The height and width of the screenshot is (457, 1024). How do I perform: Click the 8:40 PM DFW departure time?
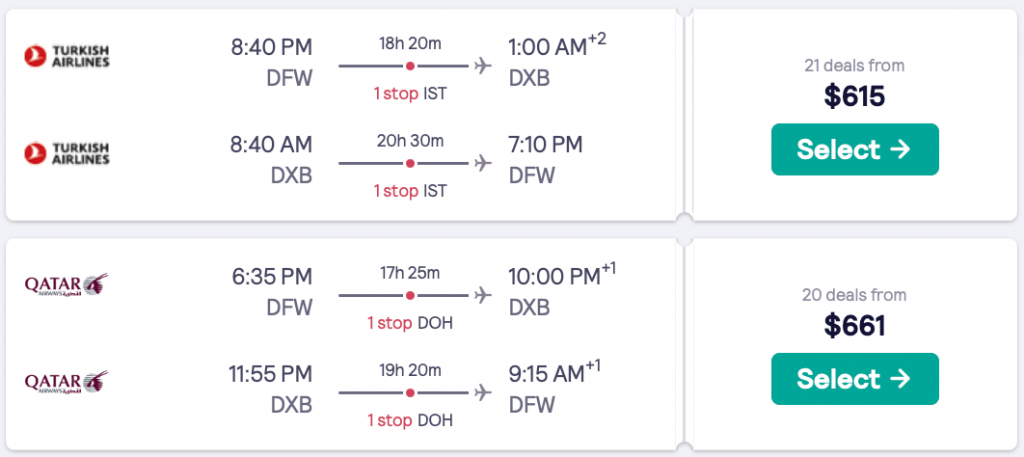tap(270, 47)
